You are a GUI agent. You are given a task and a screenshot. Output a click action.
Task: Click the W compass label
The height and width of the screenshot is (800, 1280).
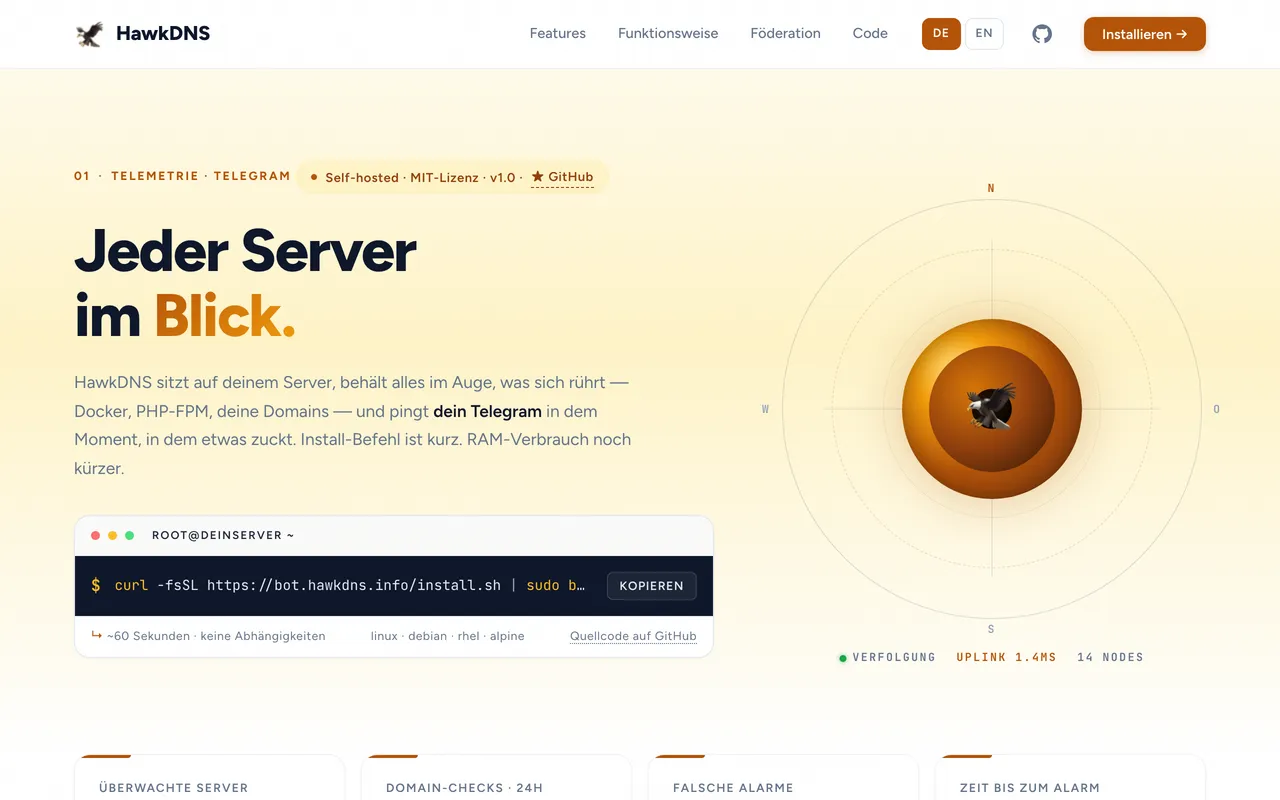pyautogui.click(x=766, y=409)
